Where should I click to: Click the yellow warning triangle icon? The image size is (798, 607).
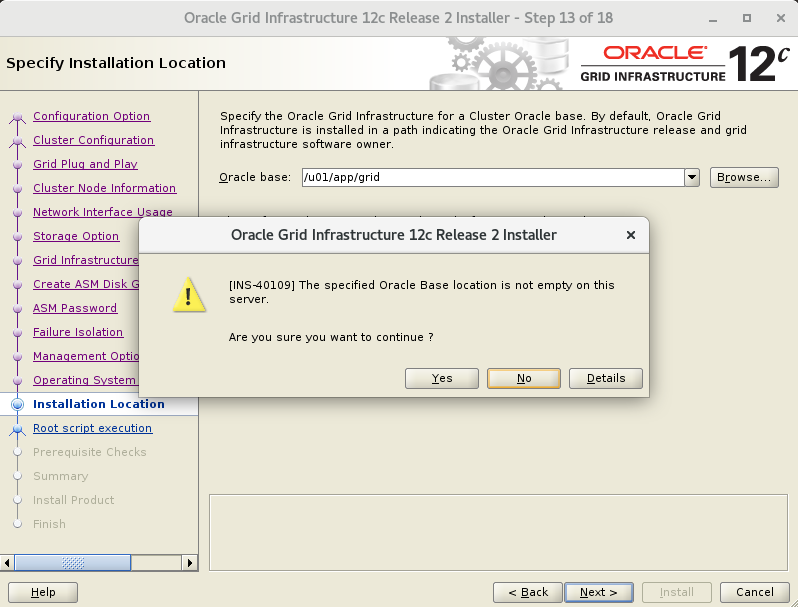(189, 295)
